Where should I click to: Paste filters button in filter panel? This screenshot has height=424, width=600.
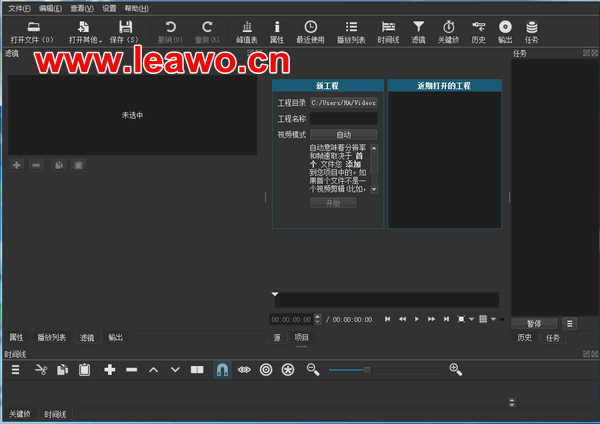(x=78, y=165)
